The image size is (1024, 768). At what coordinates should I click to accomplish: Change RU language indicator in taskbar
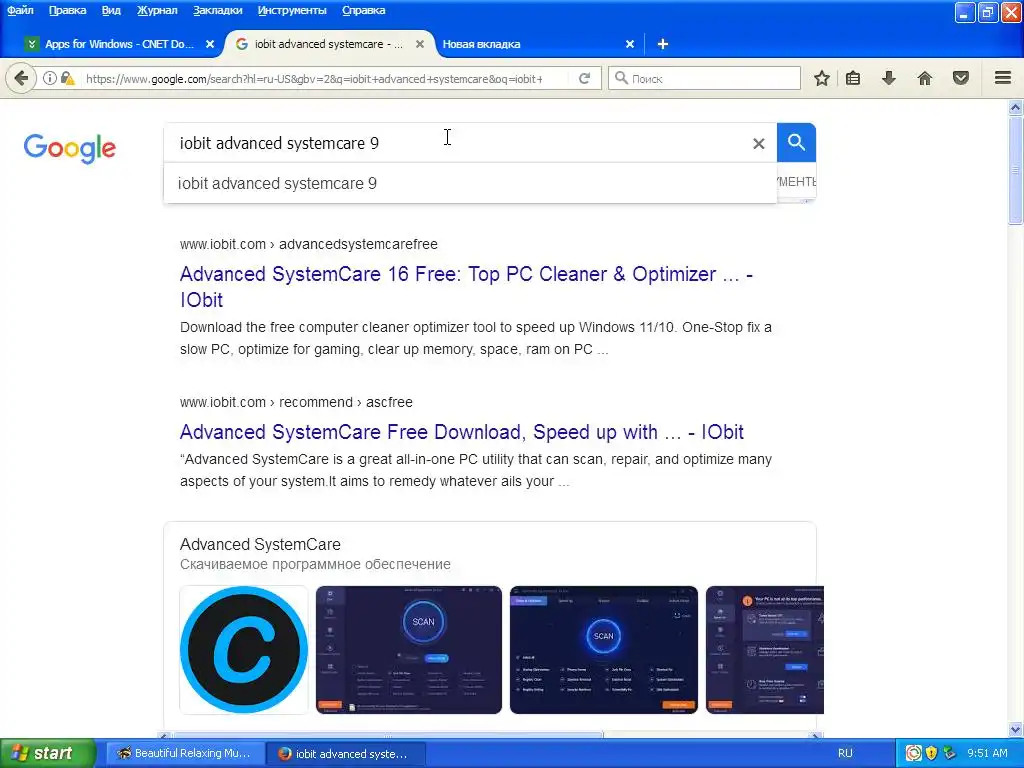[845, 753]
